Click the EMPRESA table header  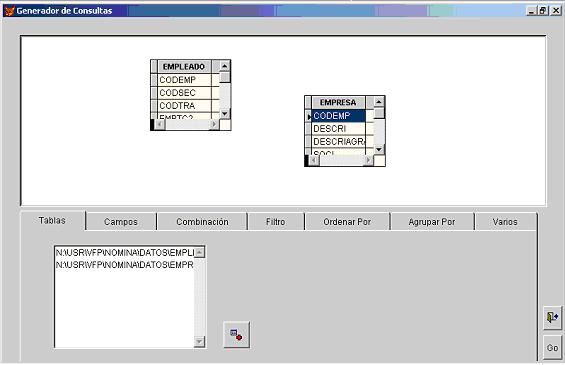click(338, 102)
